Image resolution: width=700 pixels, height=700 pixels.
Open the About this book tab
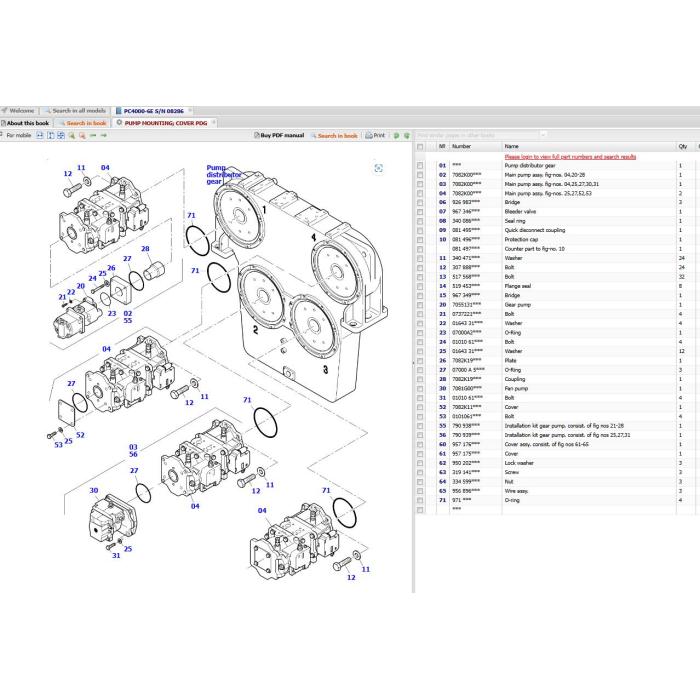tap(26, 123)
